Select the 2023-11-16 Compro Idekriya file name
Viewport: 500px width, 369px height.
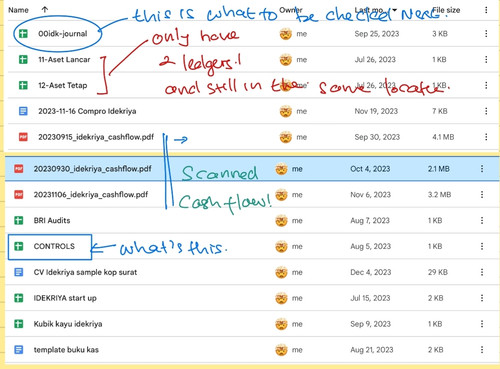tap(87, 111)
